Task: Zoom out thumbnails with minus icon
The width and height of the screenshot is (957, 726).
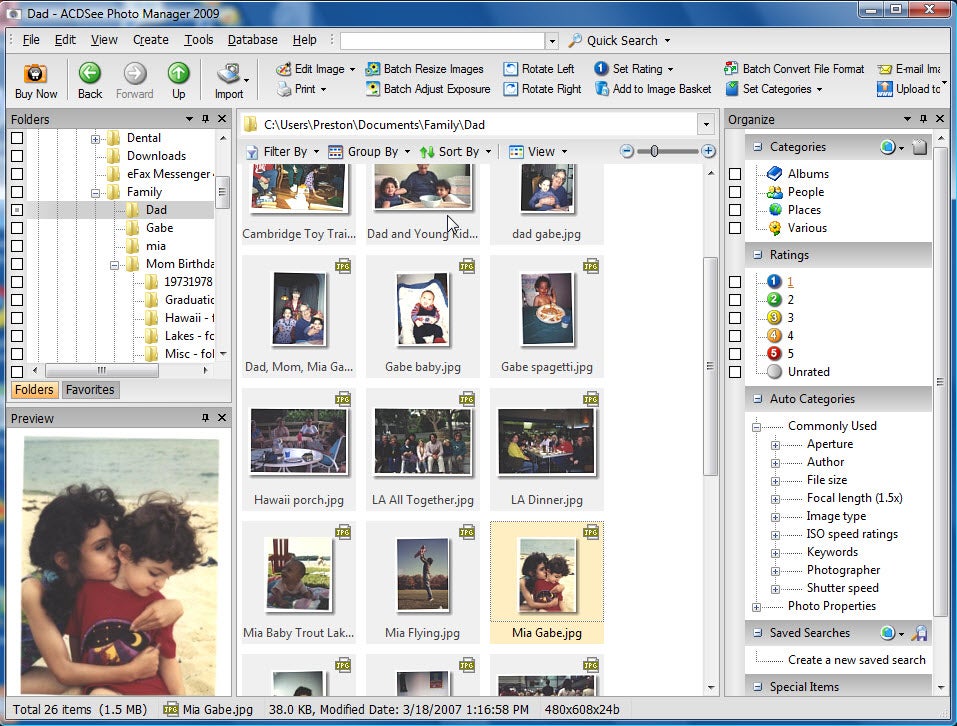Action: [x=627, y=151]
